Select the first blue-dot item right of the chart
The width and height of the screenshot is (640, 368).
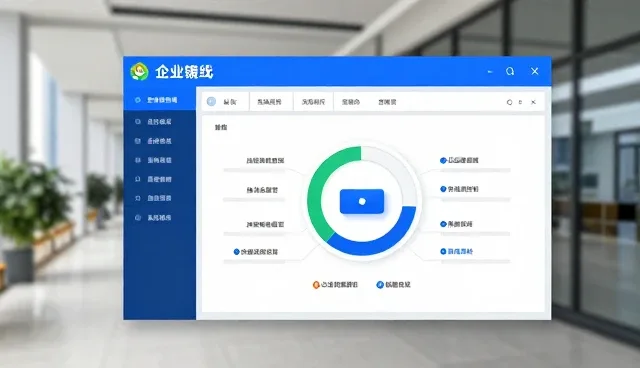click(459, 160)
